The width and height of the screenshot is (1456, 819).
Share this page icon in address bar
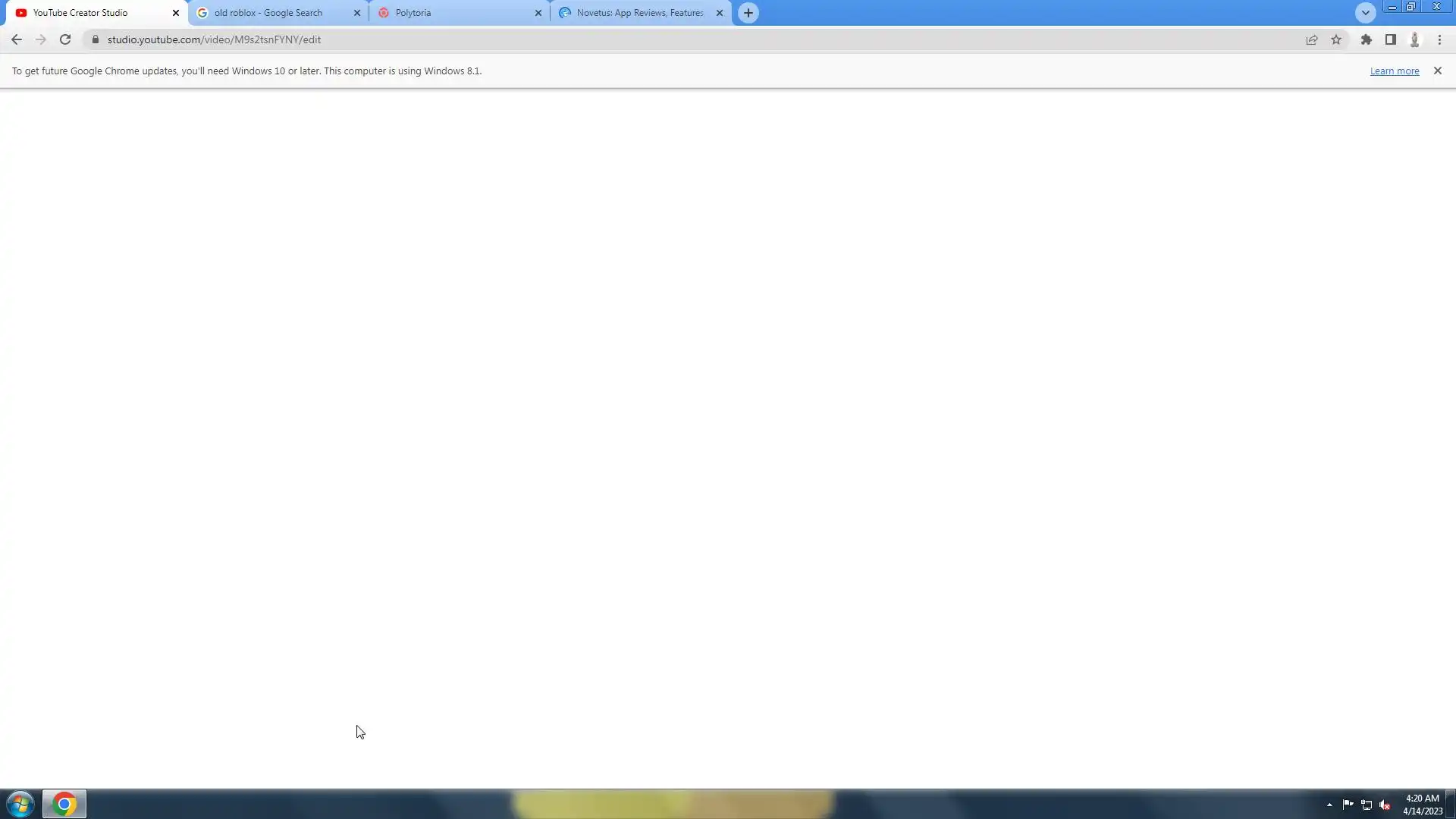click(x=1312, y=39)
